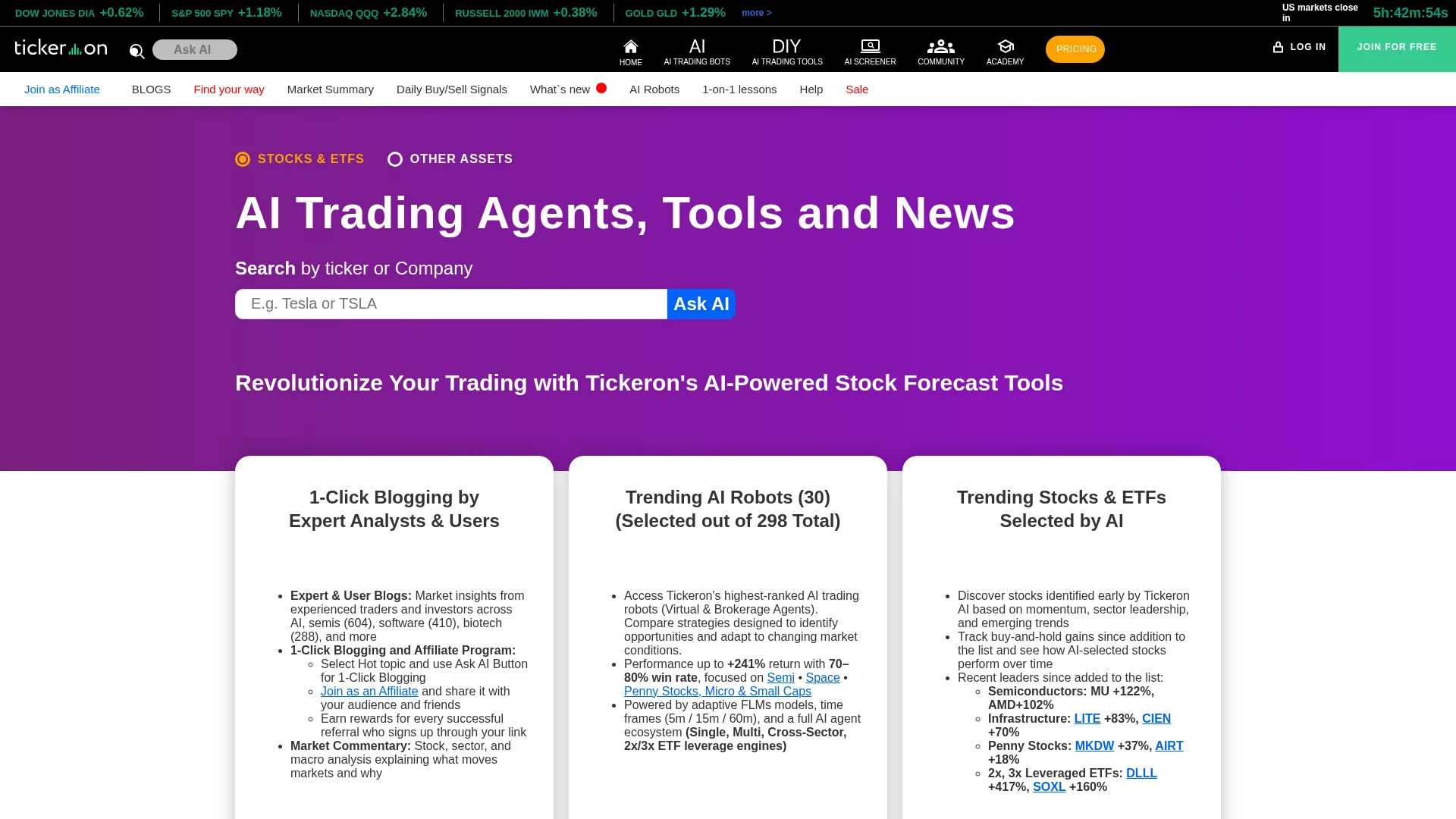Open the Help menu item
This screenshot has width=1456, height=819.
point(811,89)
